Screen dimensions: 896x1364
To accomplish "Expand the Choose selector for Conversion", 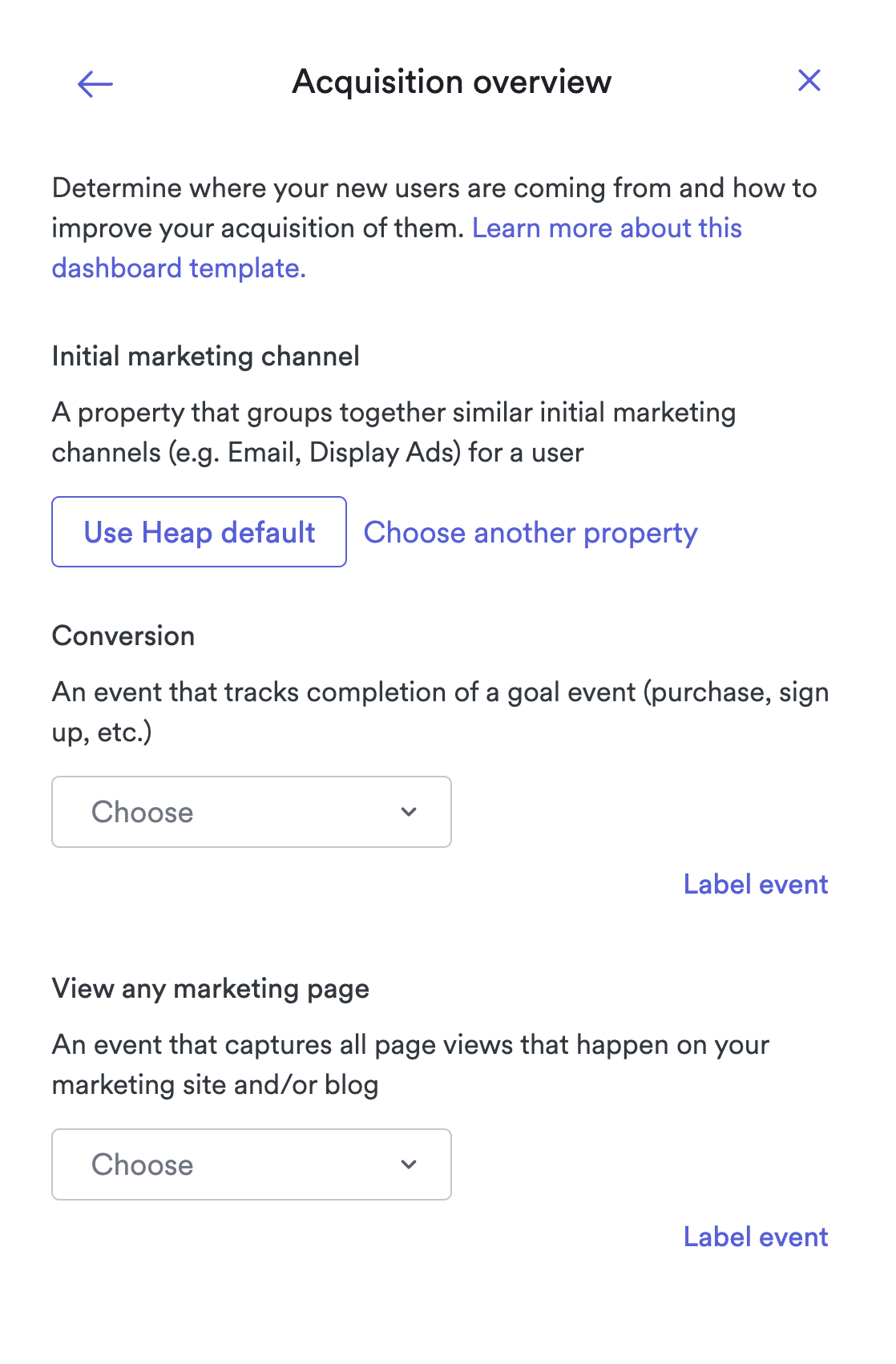I will point(251,812).
